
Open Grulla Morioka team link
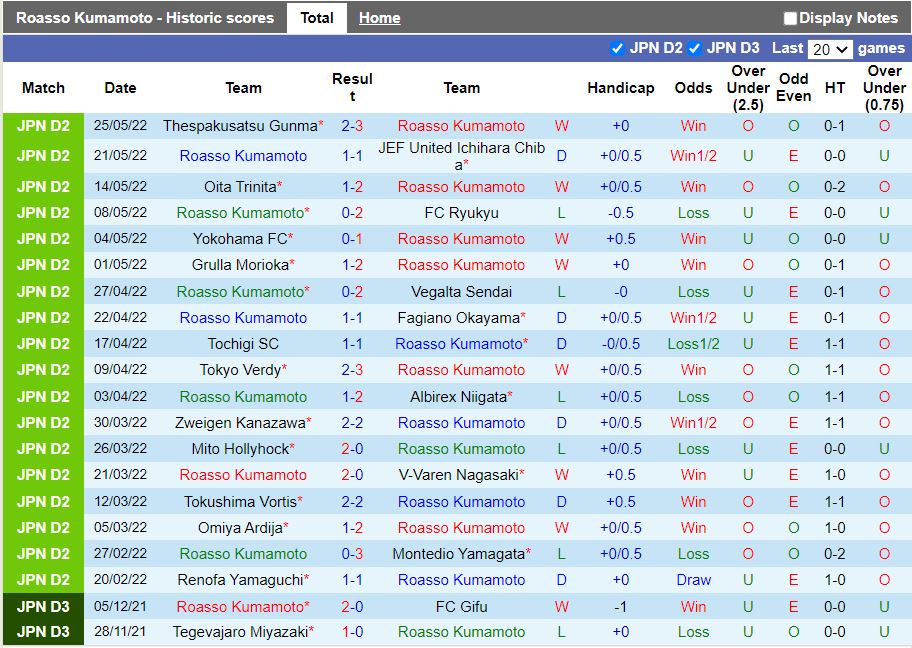tap(240, 265)
